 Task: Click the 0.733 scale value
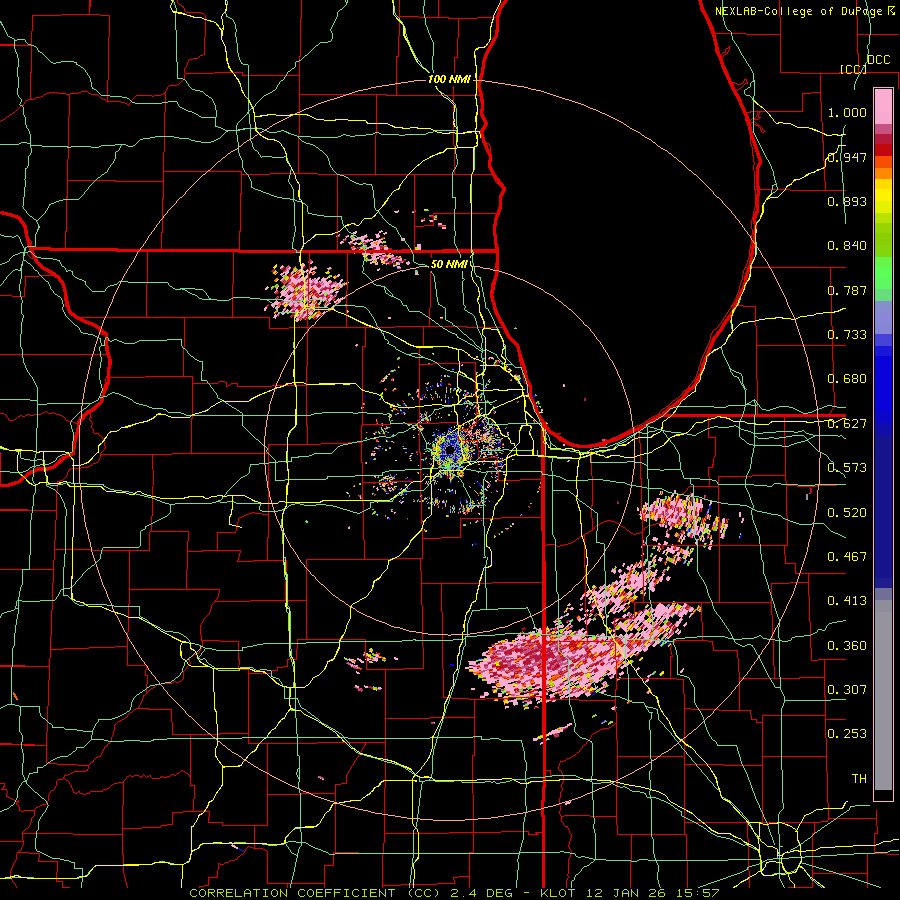point(847,335)
